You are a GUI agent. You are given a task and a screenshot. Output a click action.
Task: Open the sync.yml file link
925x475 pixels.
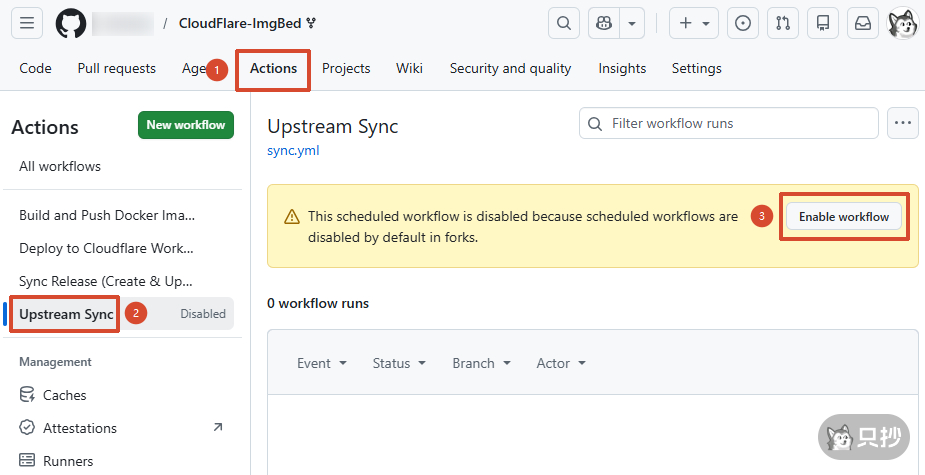[x=293, y=150]
